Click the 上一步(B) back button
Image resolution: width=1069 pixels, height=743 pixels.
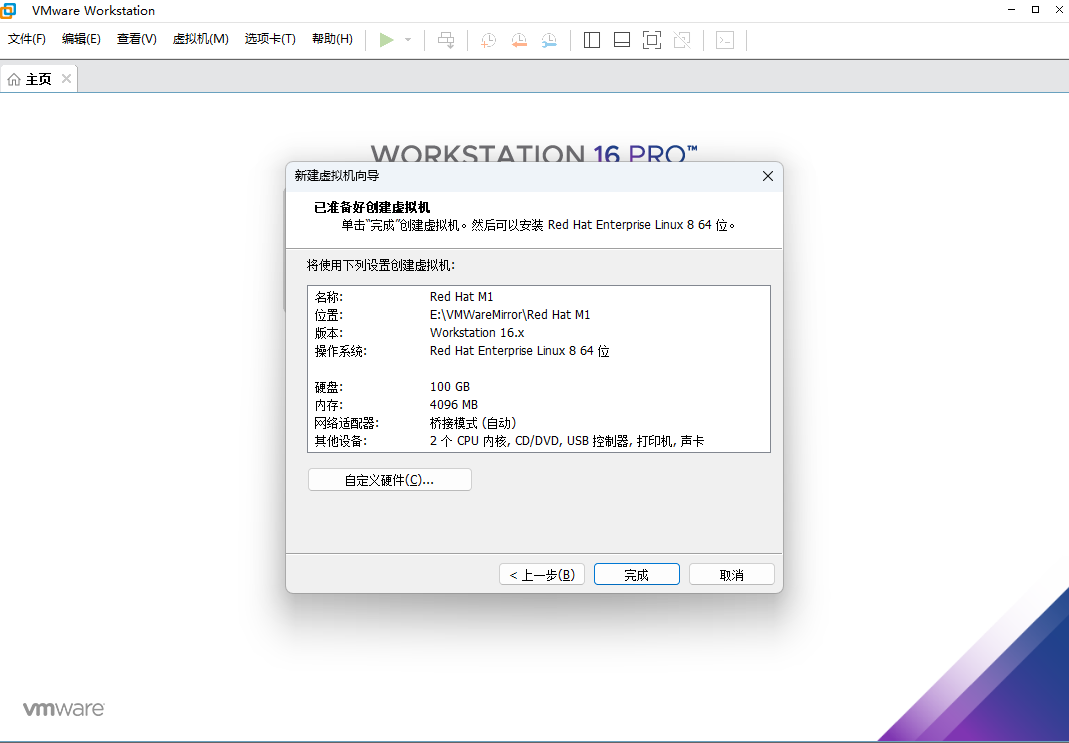(x=542, y=575)
